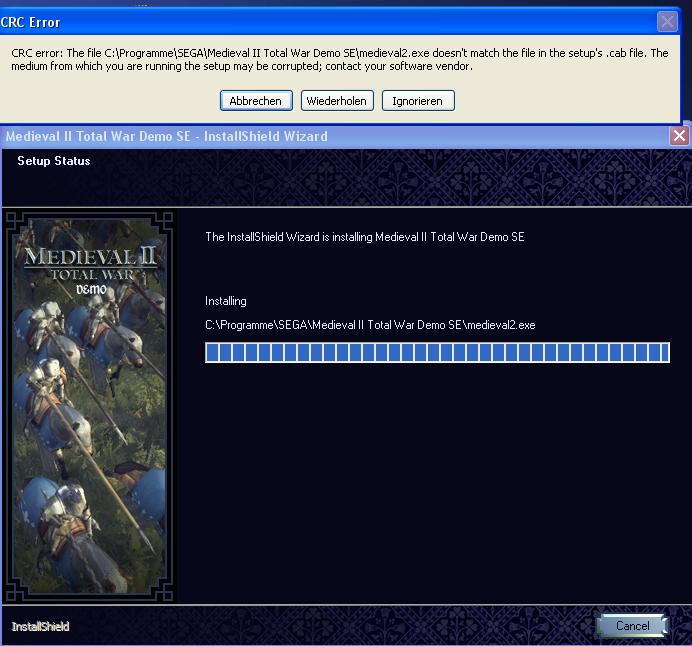Close the Medieval II InstallShield Wizard window
Screen dimensions: 692x646
click(679, 135)
